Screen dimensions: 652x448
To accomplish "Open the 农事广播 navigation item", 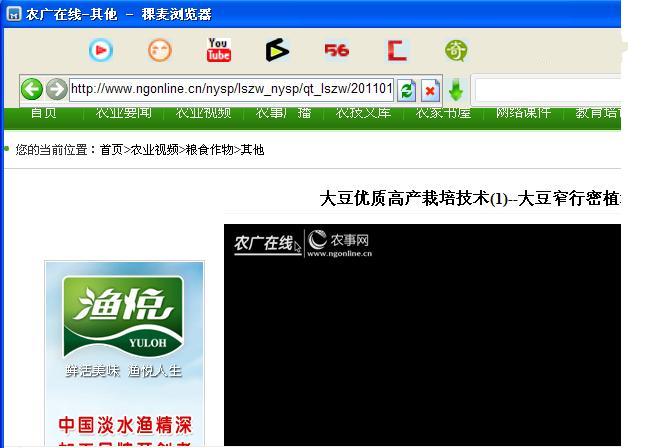I will 283,112.
